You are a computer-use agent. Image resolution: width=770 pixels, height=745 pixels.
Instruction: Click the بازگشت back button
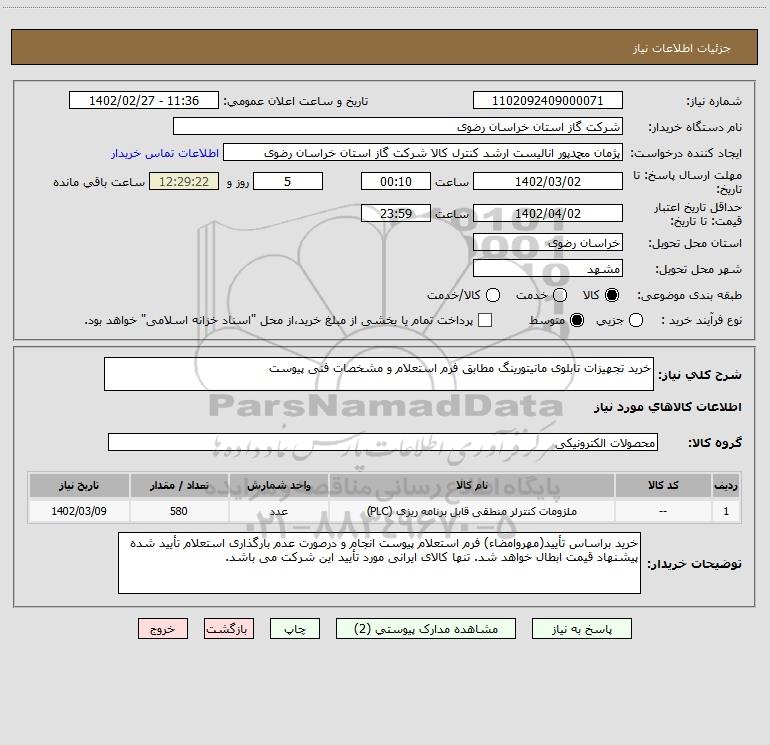coord(229,629)
